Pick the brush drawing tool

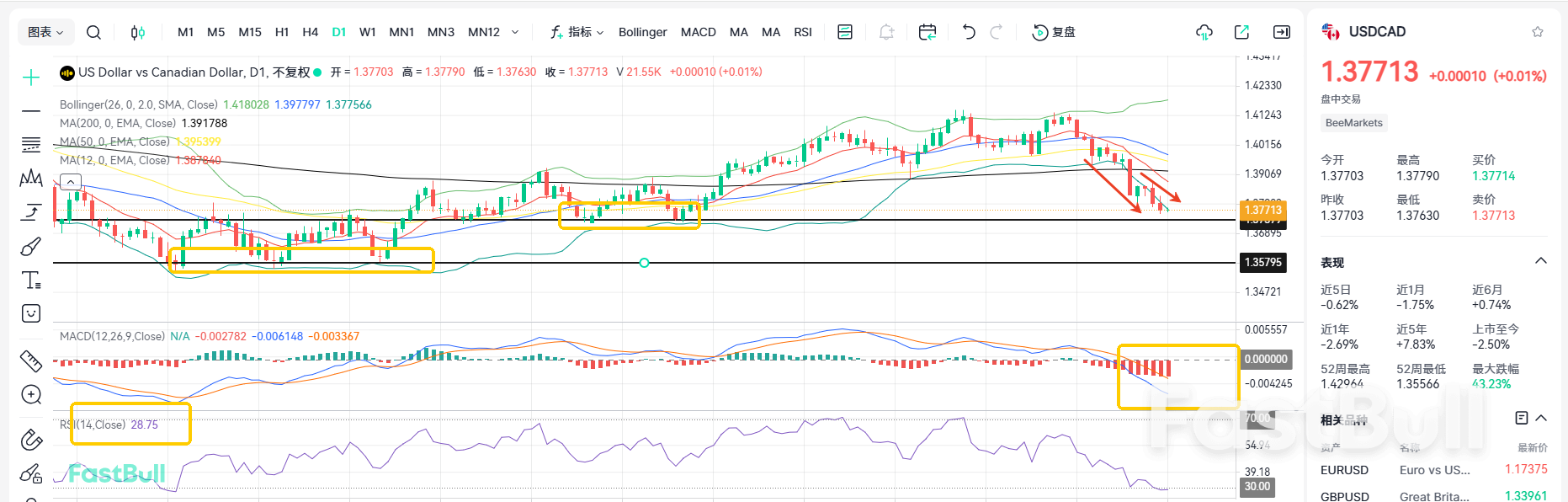(31, 246)
